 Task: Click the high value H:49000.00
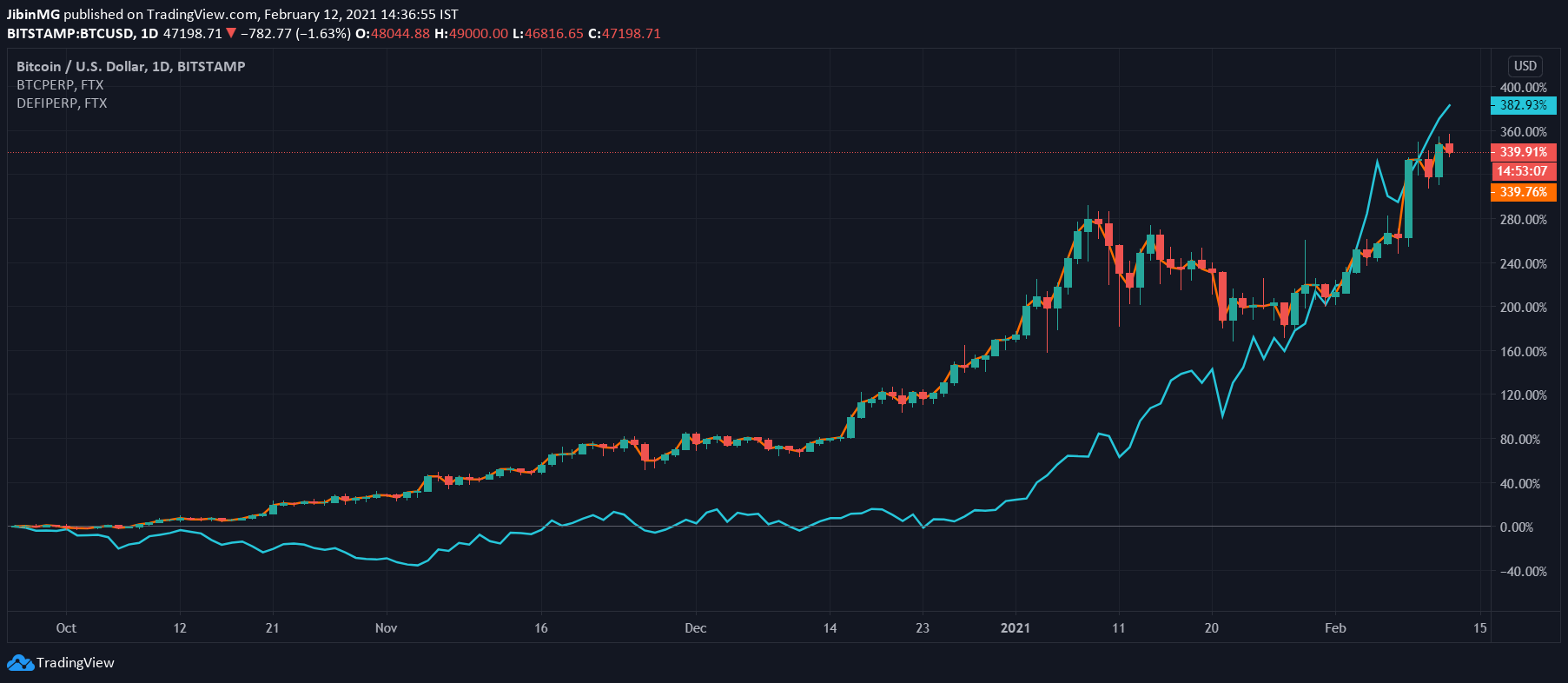point(472,34)
